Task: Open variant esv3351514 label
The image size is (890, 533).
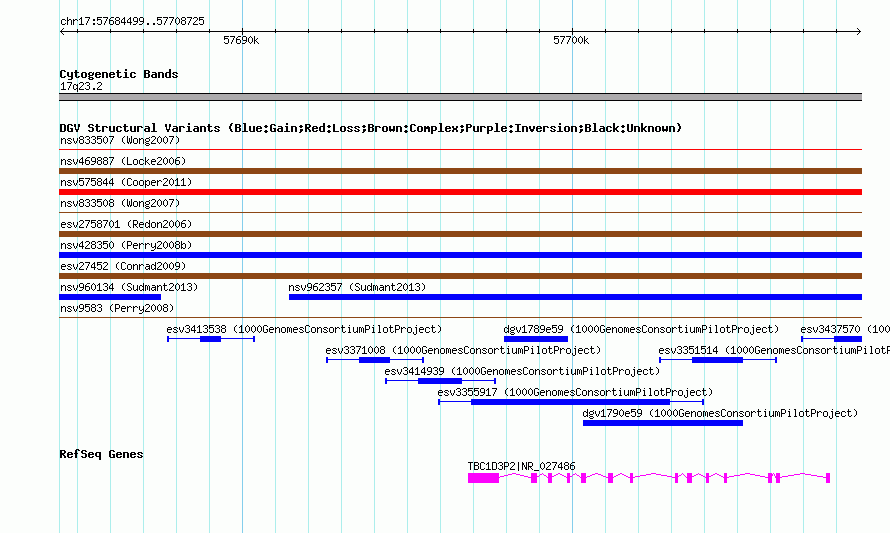Action: click(774, 350)
